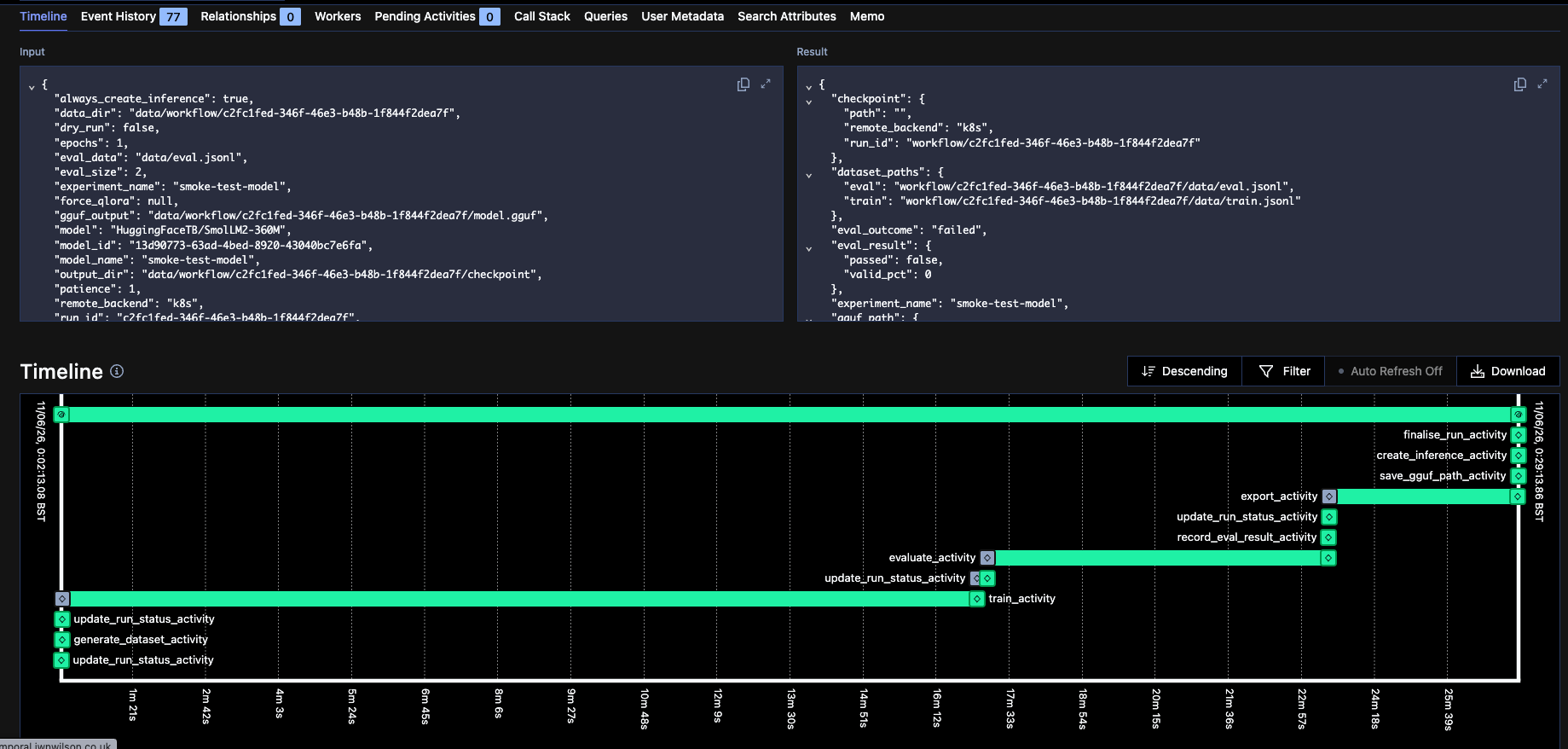Click the train_activity completed icon
The height and width of the screenshot is (749, 1568).
[x=977, y=599]
